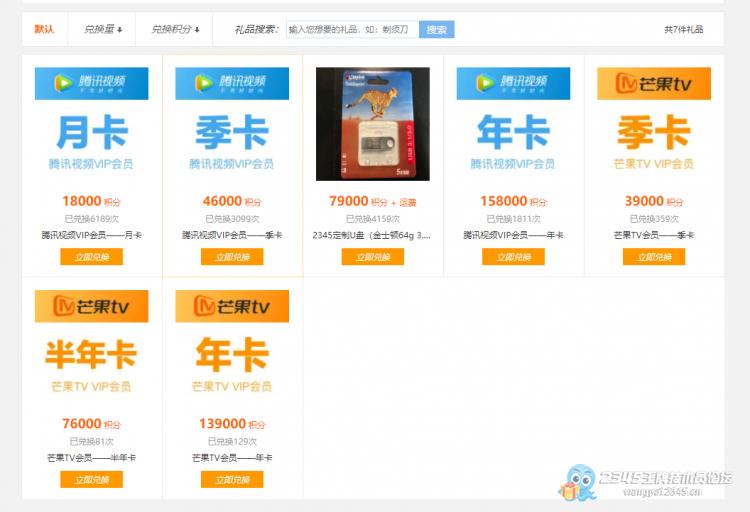Image resolution: width=750 pixels, height=512 pixels.
Task: Open title link 芒果TV会员——年卡
Action: (232, 458)
